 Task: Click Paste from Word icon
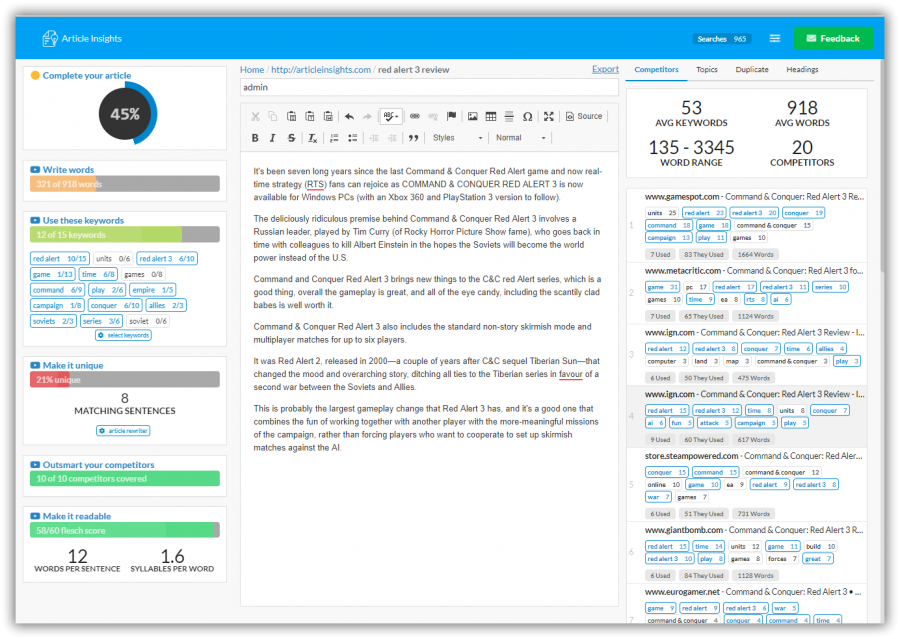click(328, 117)
